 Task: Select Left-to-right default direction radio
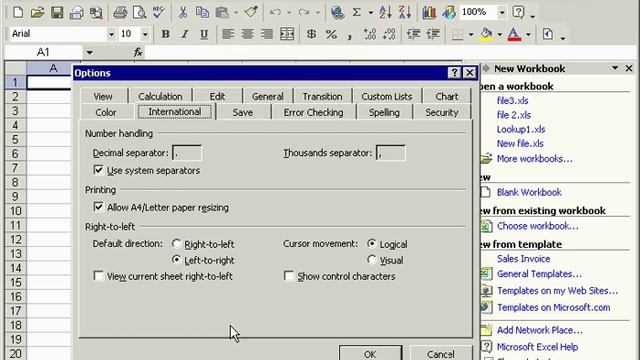coord(176,260)
